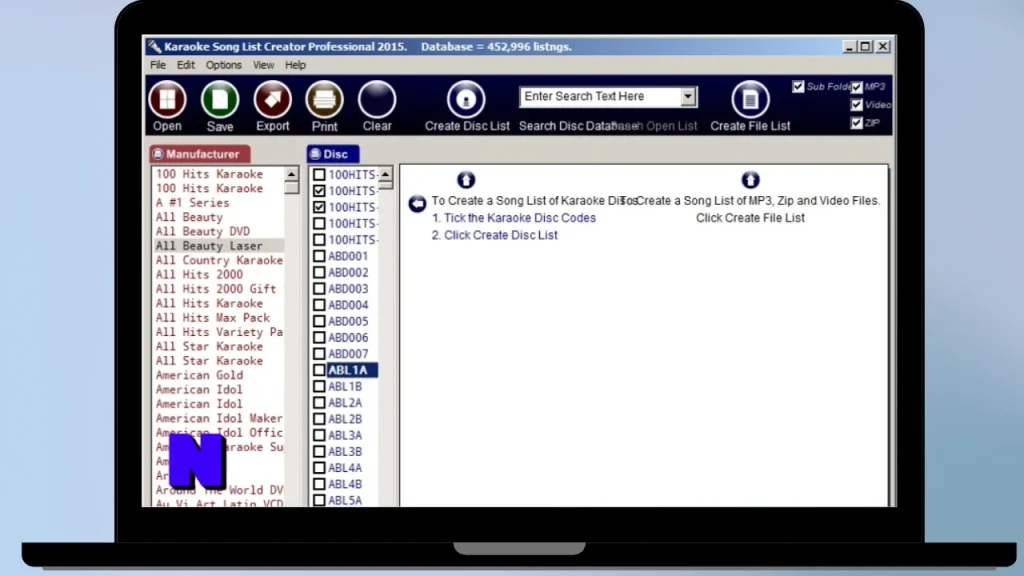This screenshot has height=576, width=1024.
Task: Click the Clear toolbar icon
Action: pyautogui.click(x=377, y=99)
